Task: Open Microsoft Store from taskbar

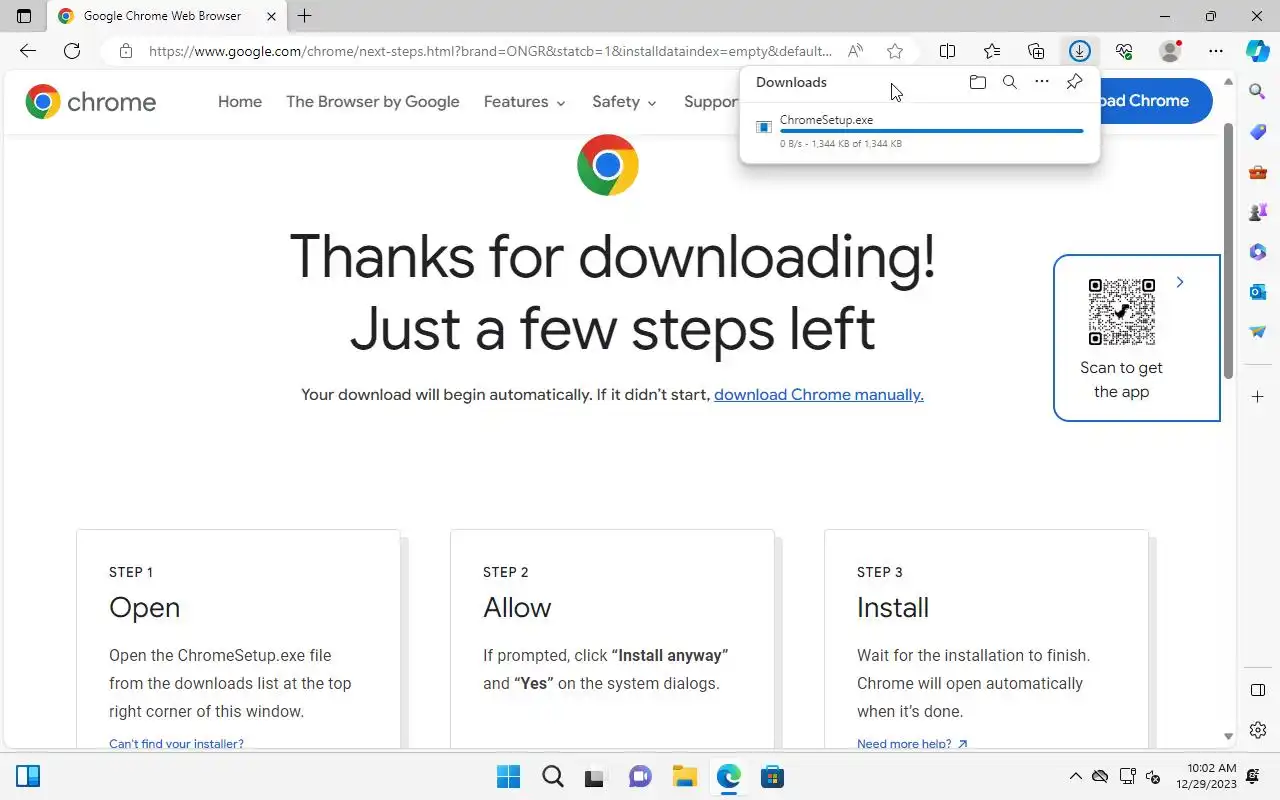Action: click(x=772, y=776)
